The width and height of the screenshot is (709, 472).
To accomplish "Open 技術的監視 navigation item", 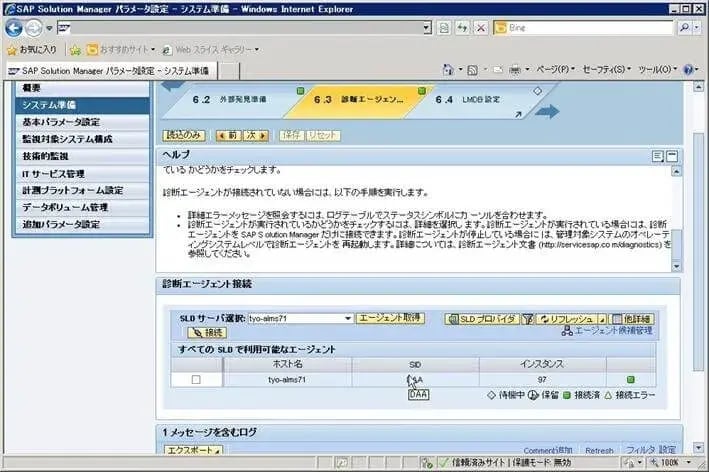I will click(82, 156).
